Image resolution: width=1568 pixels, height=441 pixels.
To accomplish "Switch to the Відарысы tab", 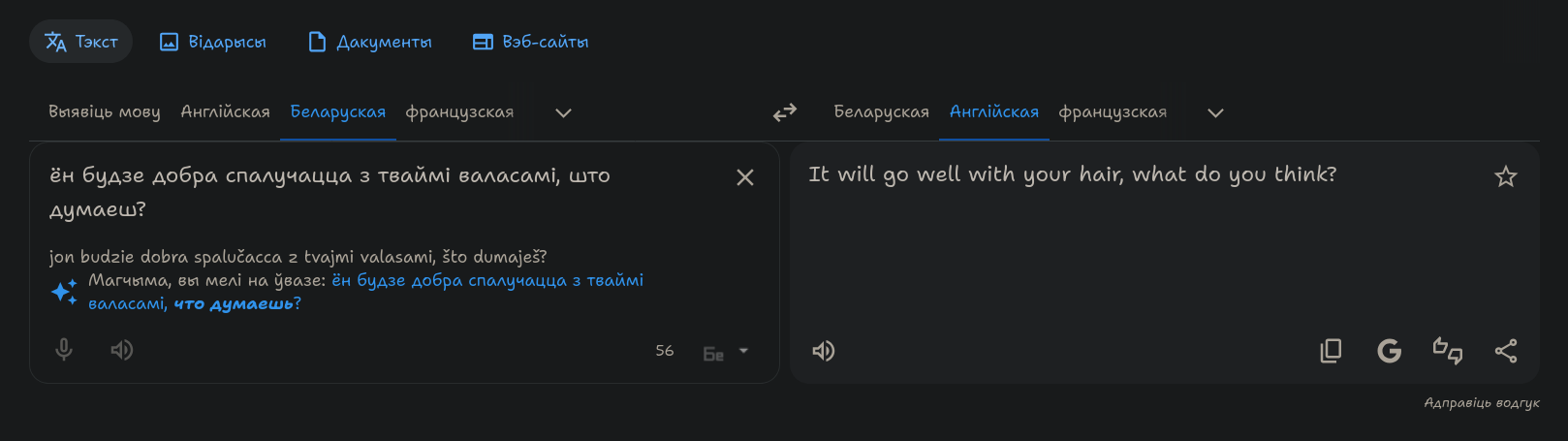I will click(x=213, y=42).
